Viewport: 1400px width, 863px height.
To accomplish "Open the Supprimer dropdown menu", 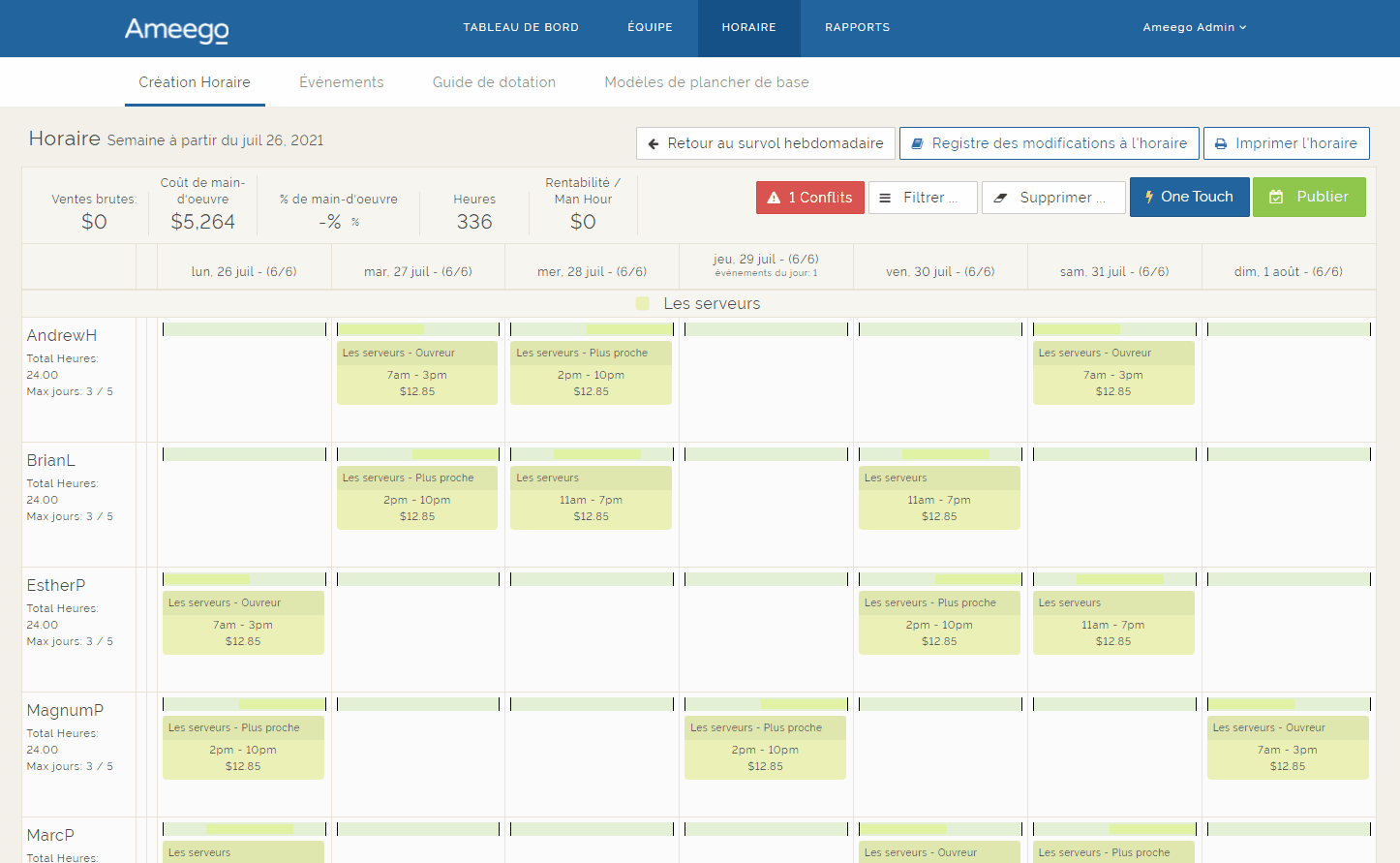I will tap(1053, 198).
